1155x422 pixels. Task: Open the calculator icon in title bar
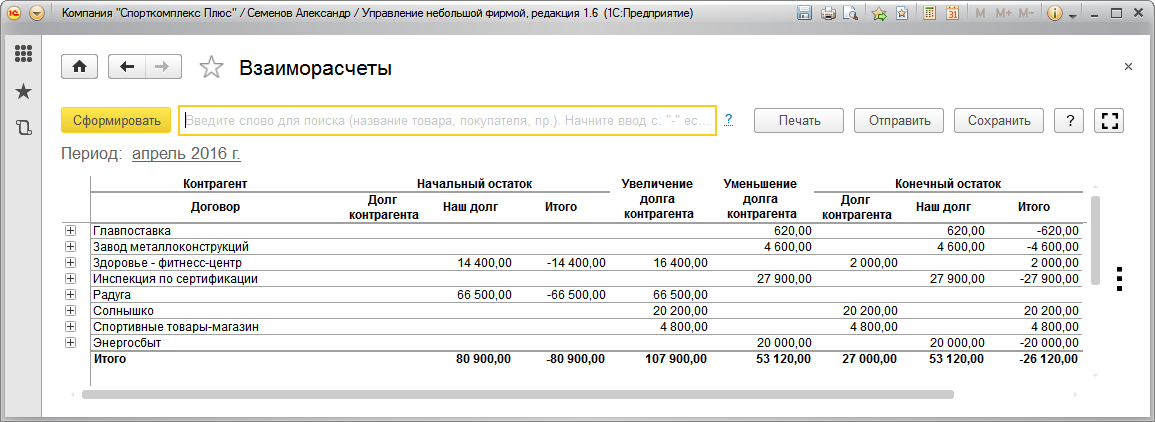[930, 13]
